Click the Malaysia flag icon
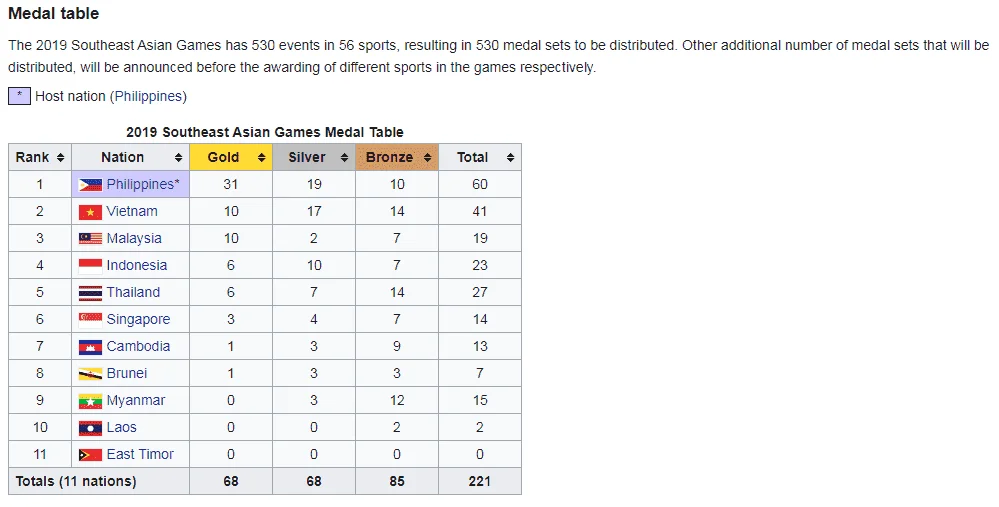Screen dimensions: 999x507 point(90,238)
